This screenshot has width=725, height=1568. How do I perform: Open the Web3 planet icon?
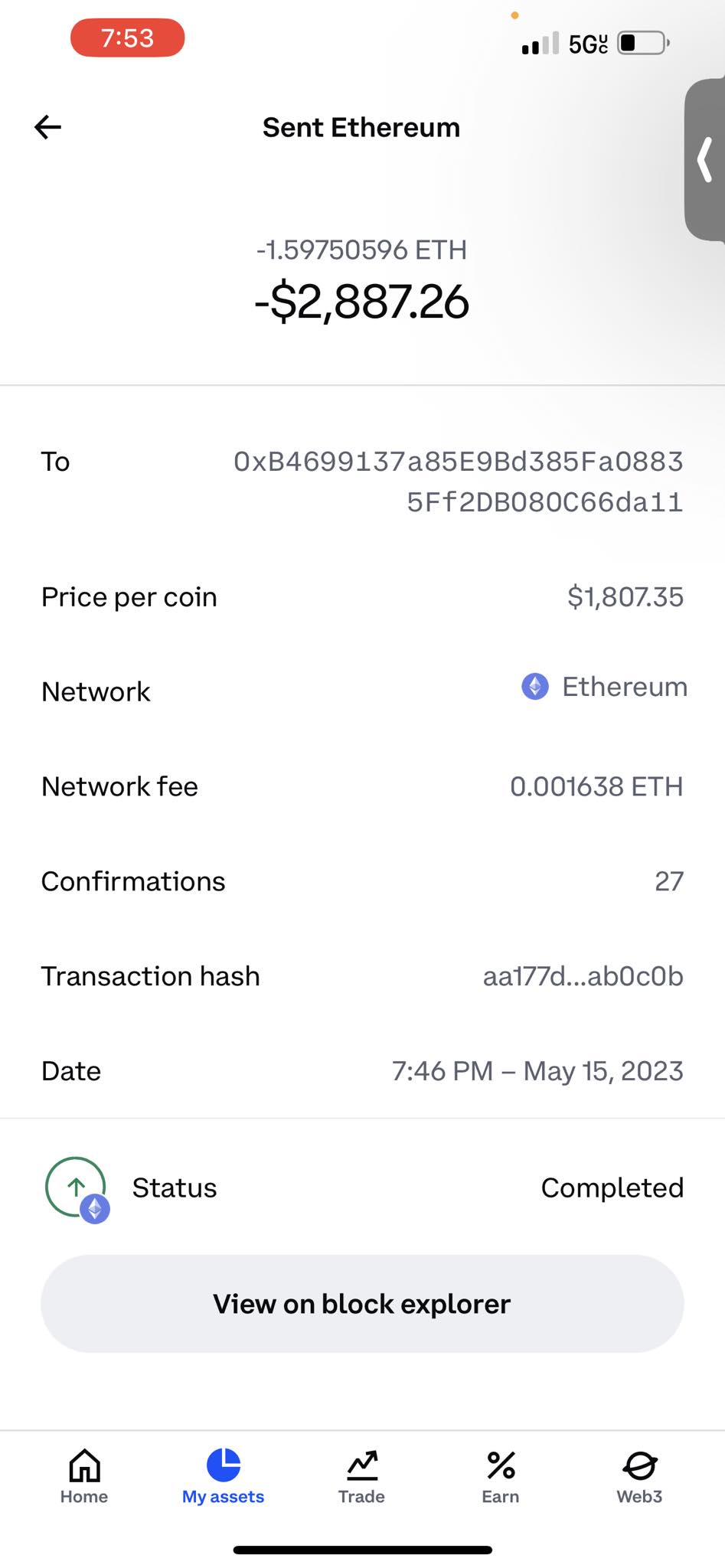639,1465
